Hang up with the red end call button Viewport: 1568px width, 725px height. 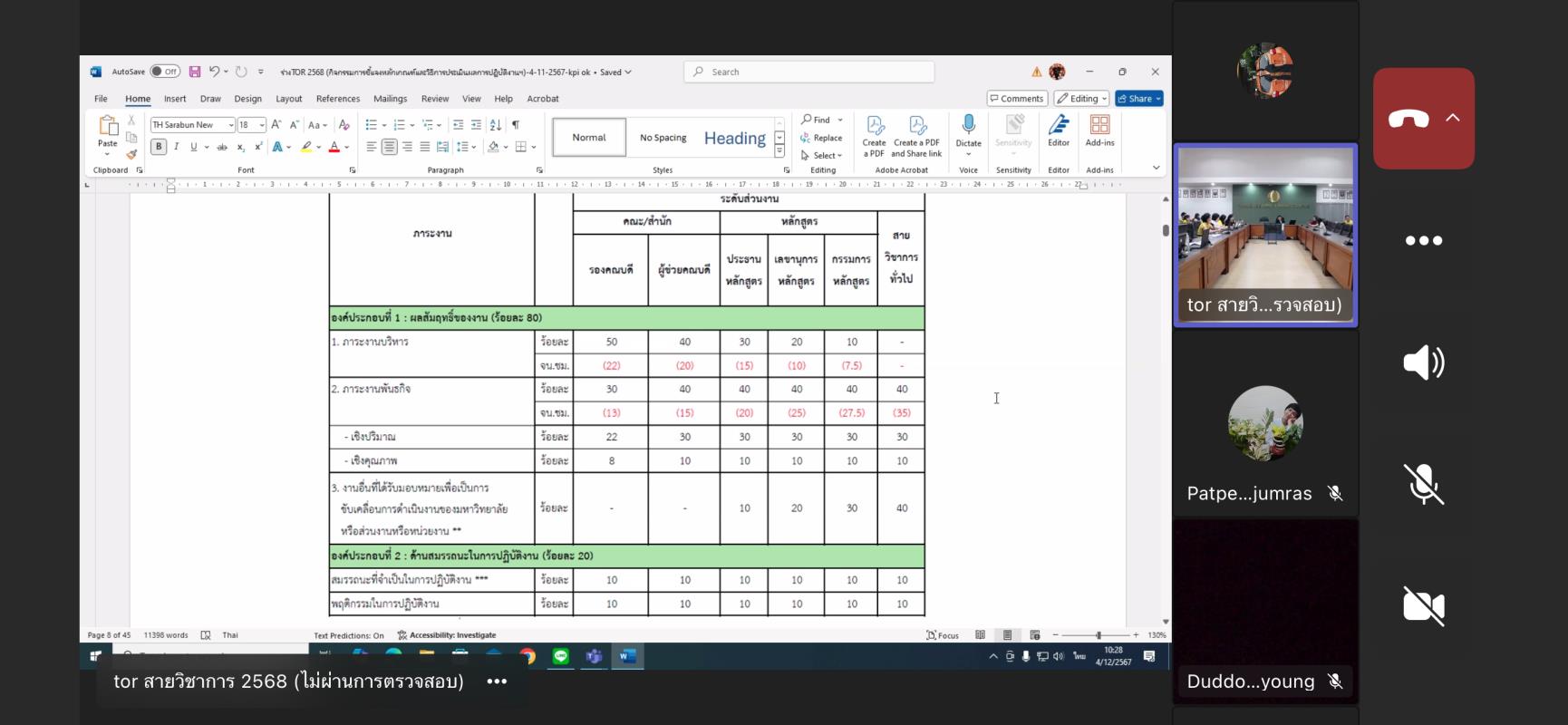pos(1408,119)
